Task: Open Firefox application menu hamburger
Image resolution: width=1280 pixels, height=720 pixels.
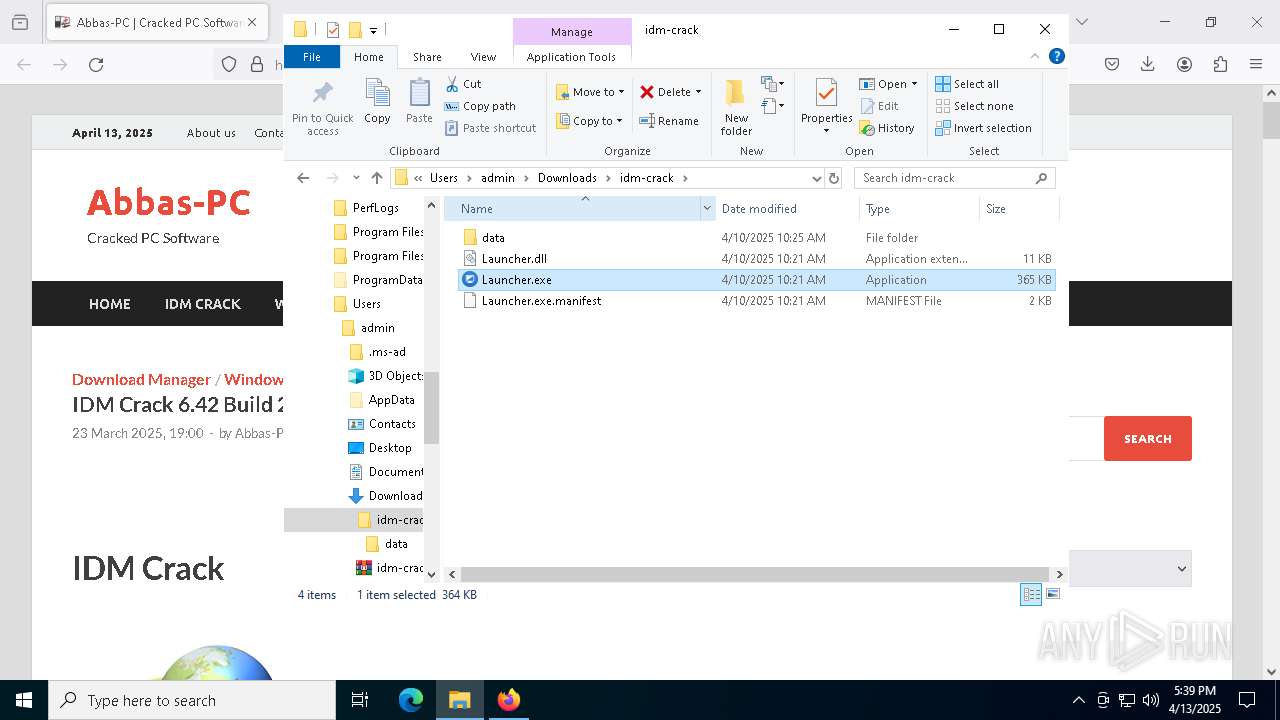Action: tap(1256, 65)
